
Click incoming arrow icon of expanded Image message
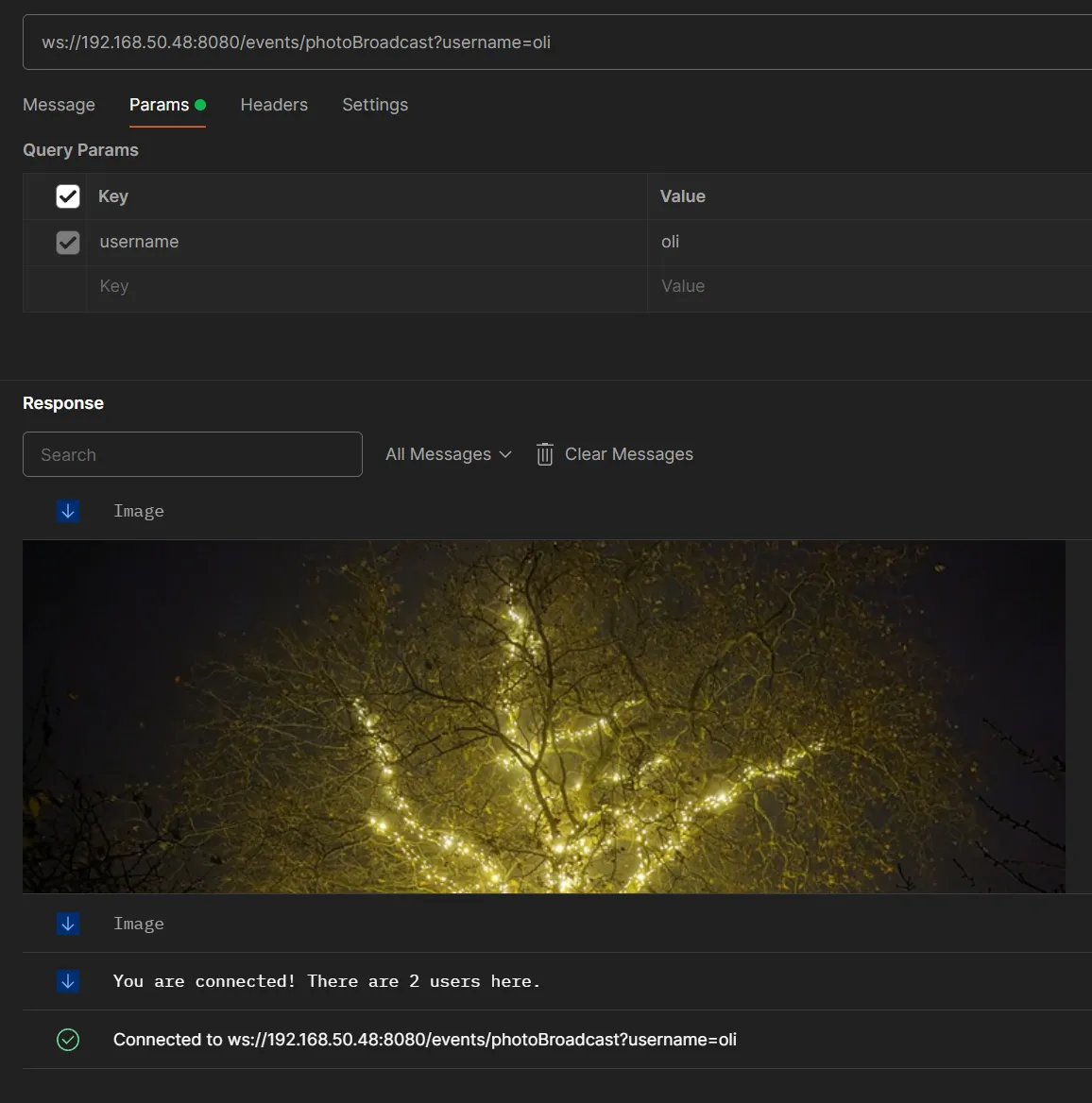[x=68, y=512]
